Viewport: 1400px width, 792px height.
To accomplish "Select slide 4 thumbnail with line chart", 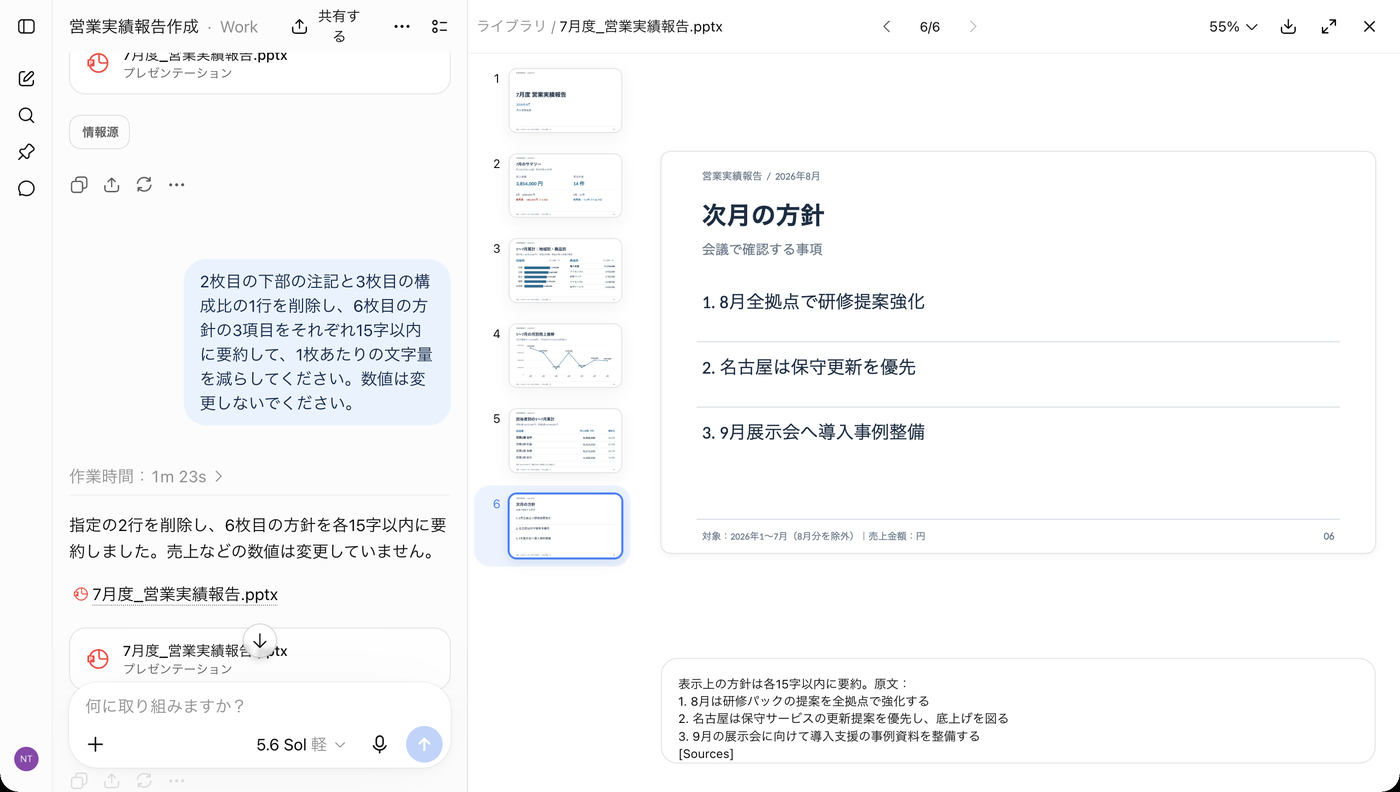I will 565,355.
